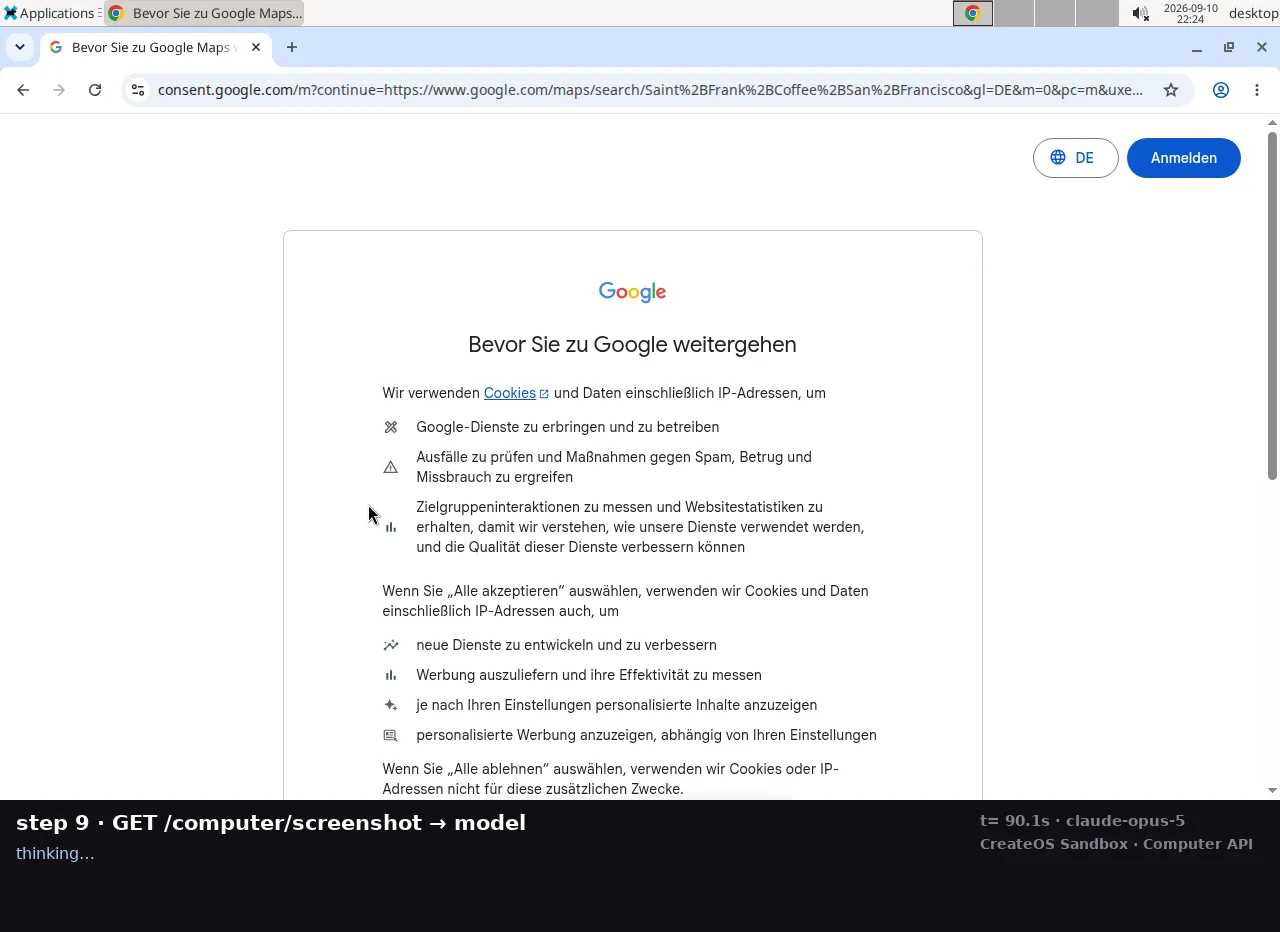Screen dimensions: 1280x932
Task: Bookmark this page with the star icon
Action: click(x=1171, y=90)
